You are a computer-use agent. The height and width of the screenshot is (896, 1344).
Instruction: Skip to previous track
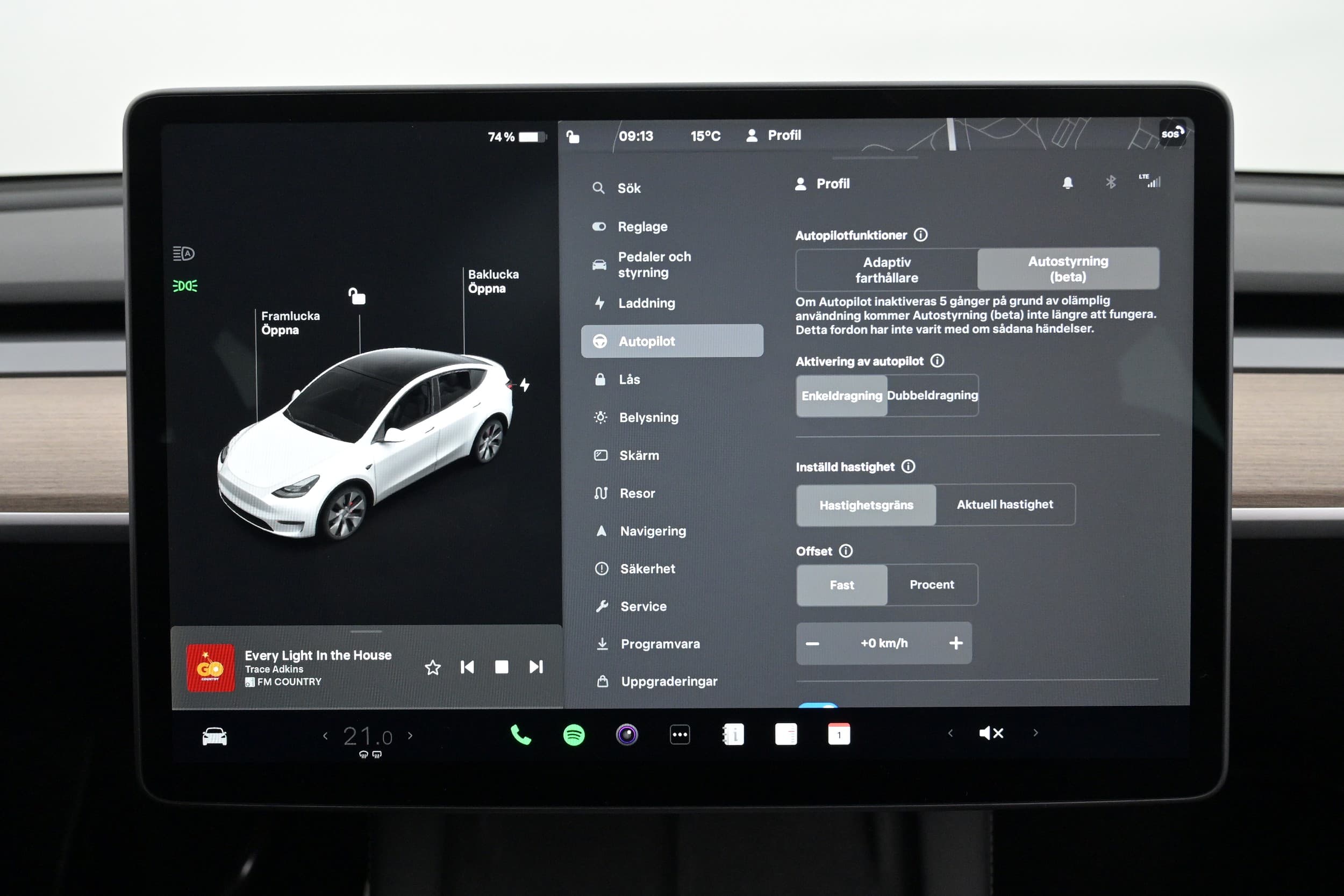tap(467, 667)
